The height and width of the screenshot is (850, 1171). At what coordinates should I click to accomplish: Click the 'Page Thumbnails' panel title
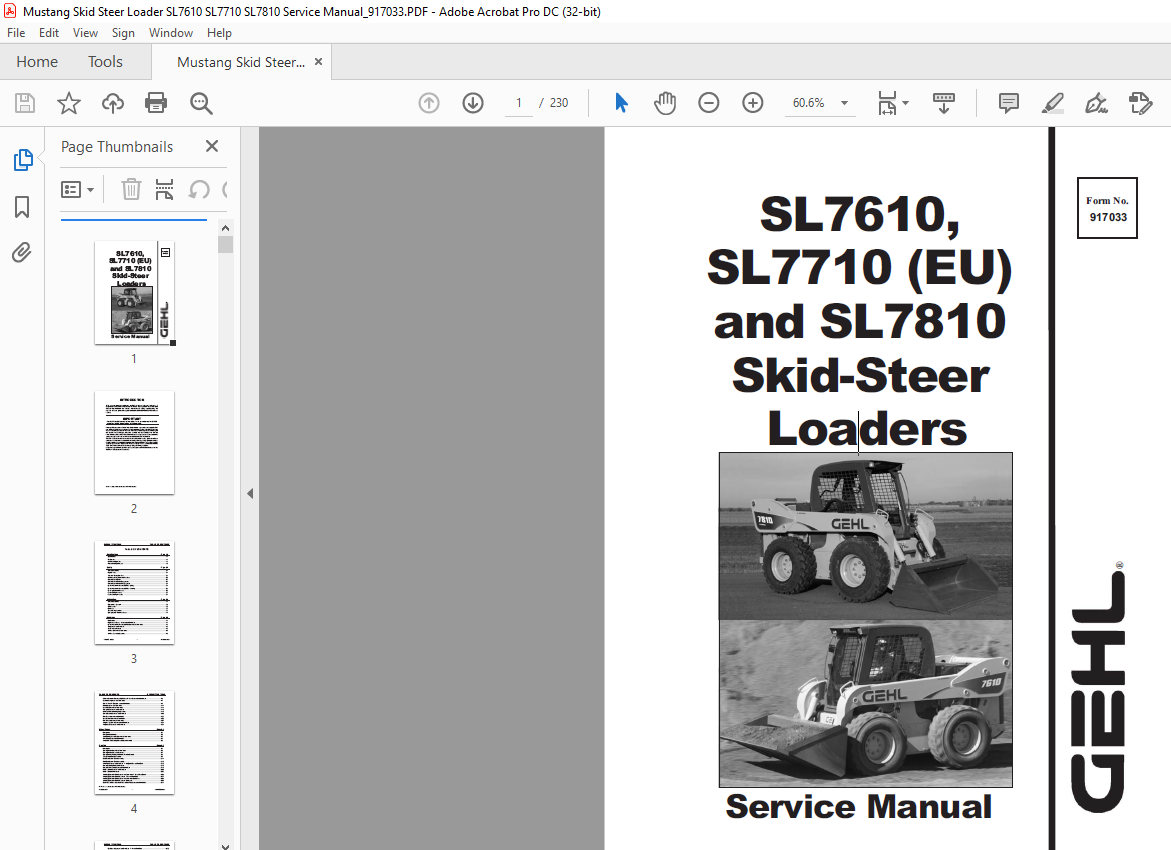(117, 147)
